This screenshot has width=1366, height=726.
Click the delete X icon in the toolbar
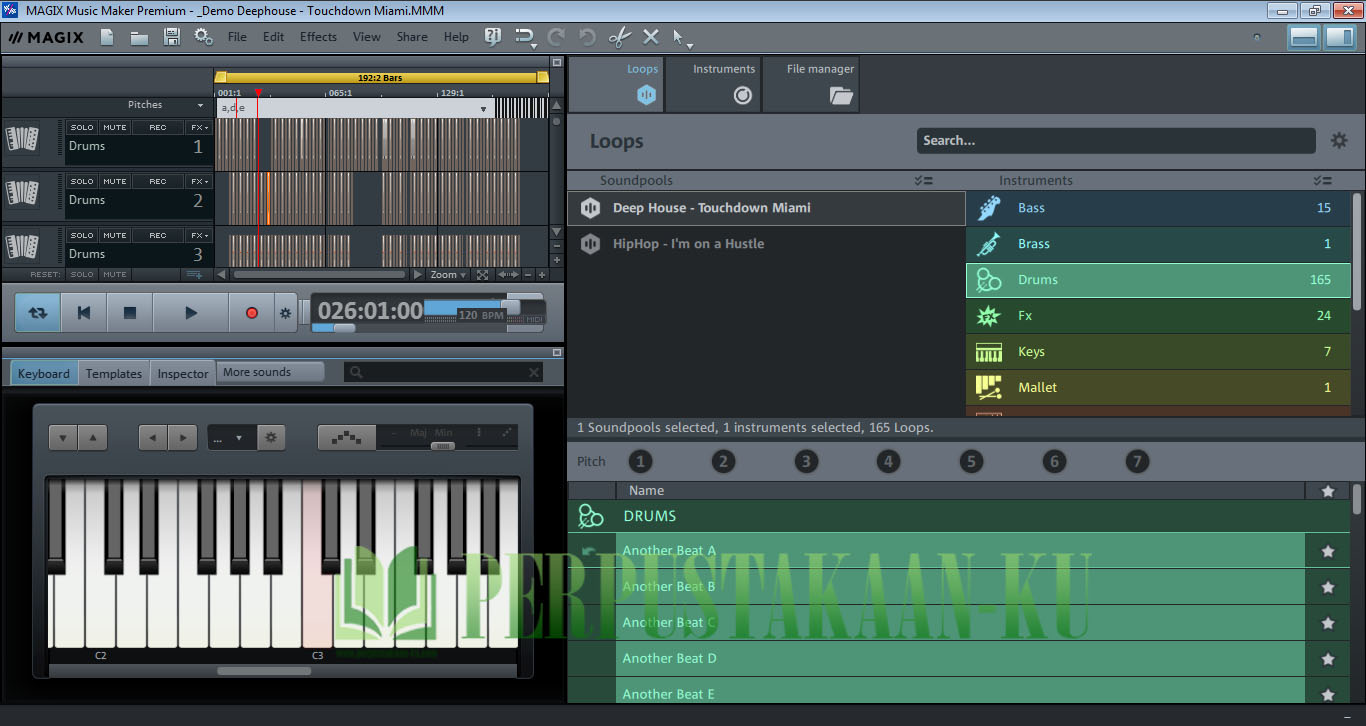coord(650,37)
